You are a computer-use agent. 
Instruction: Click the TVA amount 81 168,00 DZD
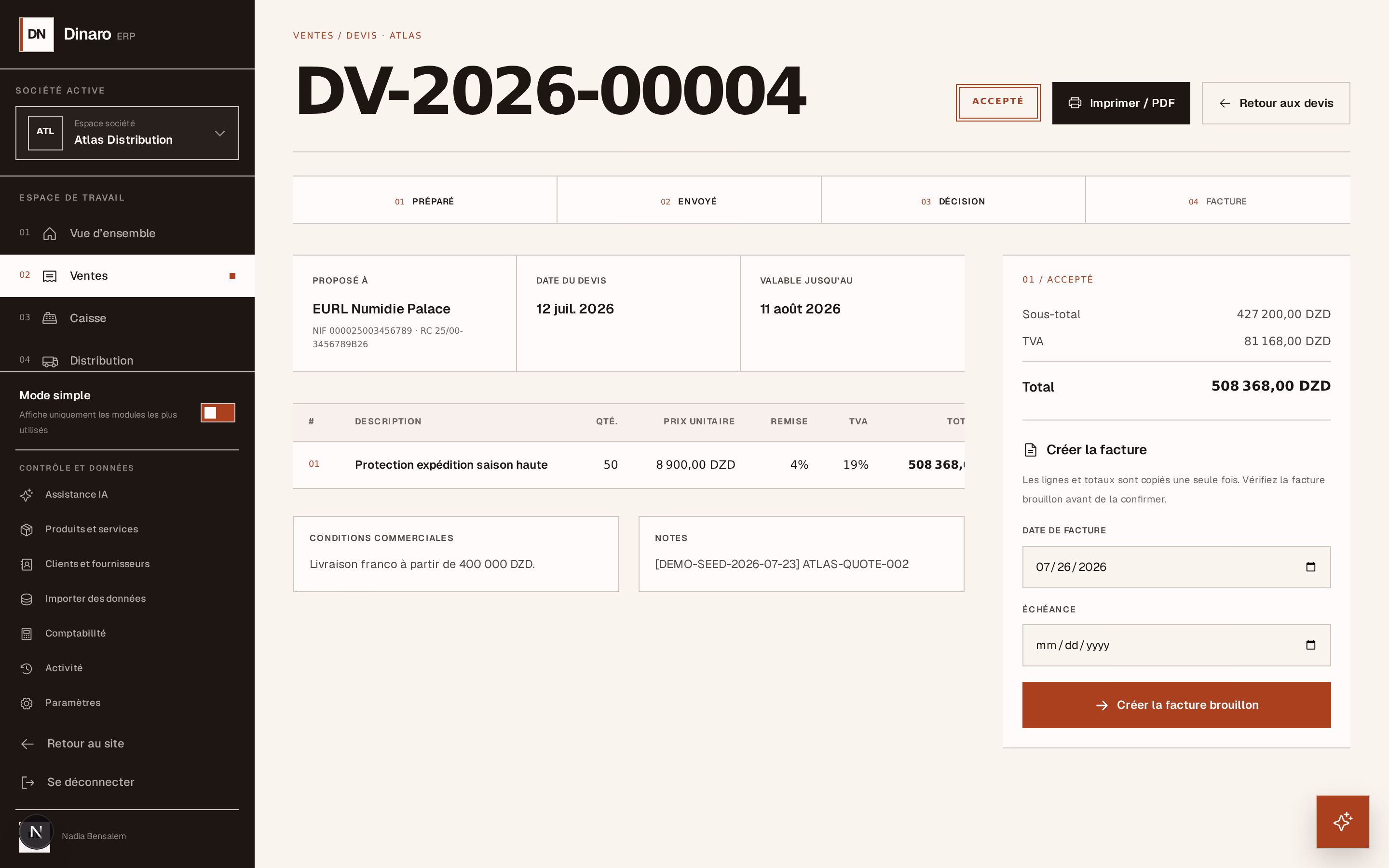click(x=1287, y=341)
